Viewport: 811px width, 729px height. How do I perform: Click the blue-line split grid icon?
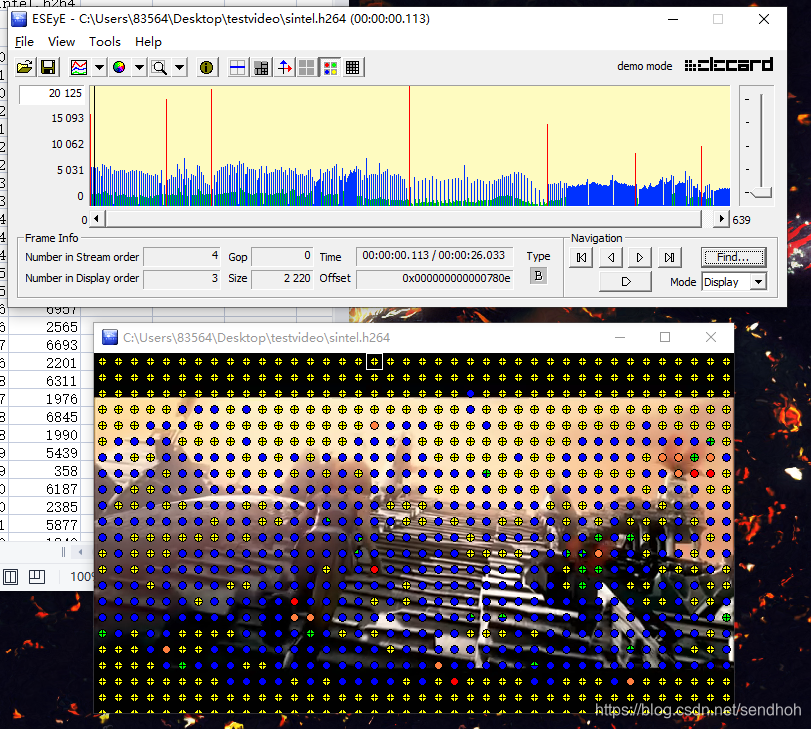pyautogui.click(x=237, y=67)
